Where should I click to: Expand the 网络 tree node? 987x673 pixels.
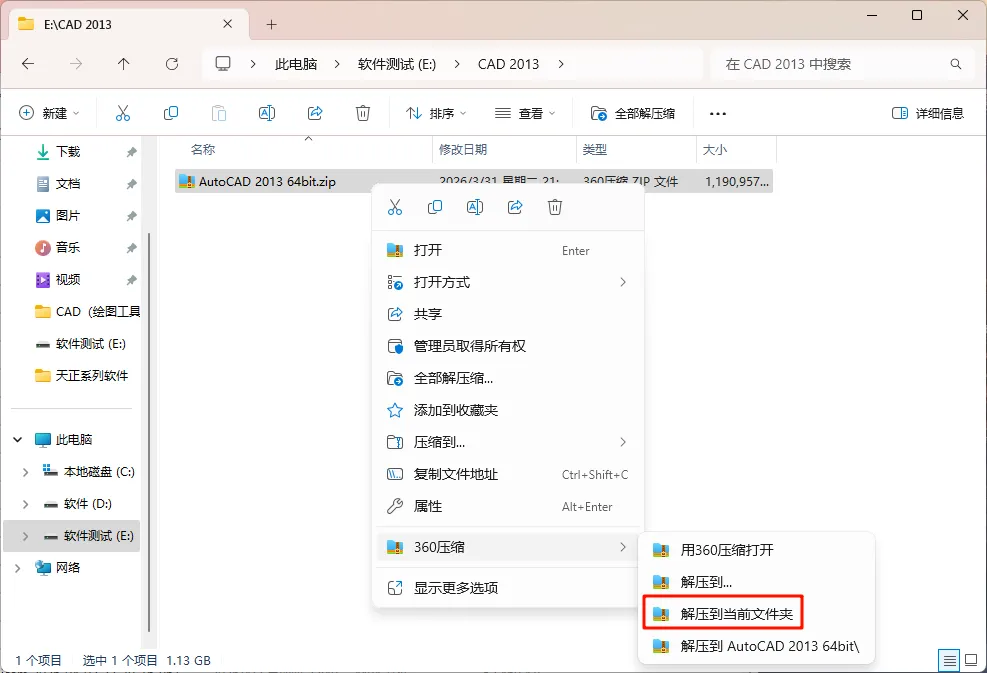[18, 568]
